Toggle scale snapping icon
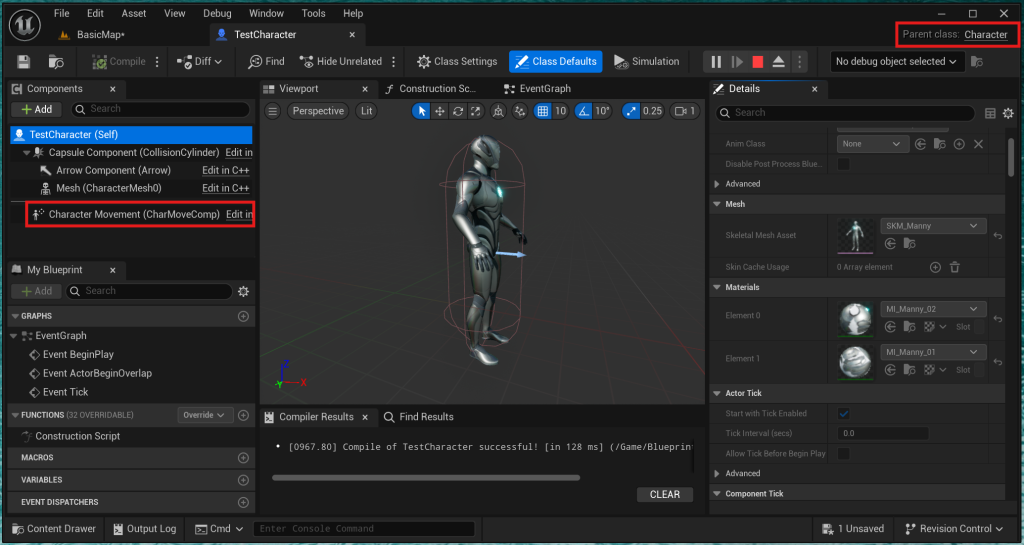The width and height of the screenshot is (1024, 545). [631, 111]
